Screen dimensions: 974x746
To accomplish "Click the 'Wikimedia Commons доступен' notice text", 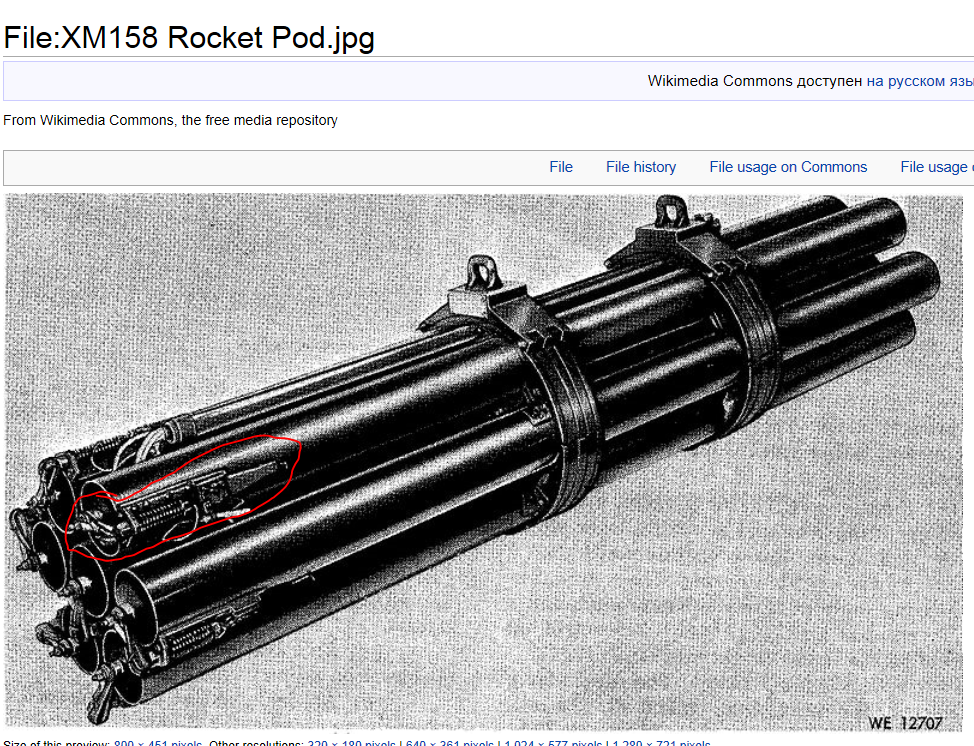I will tap(755, 81).
